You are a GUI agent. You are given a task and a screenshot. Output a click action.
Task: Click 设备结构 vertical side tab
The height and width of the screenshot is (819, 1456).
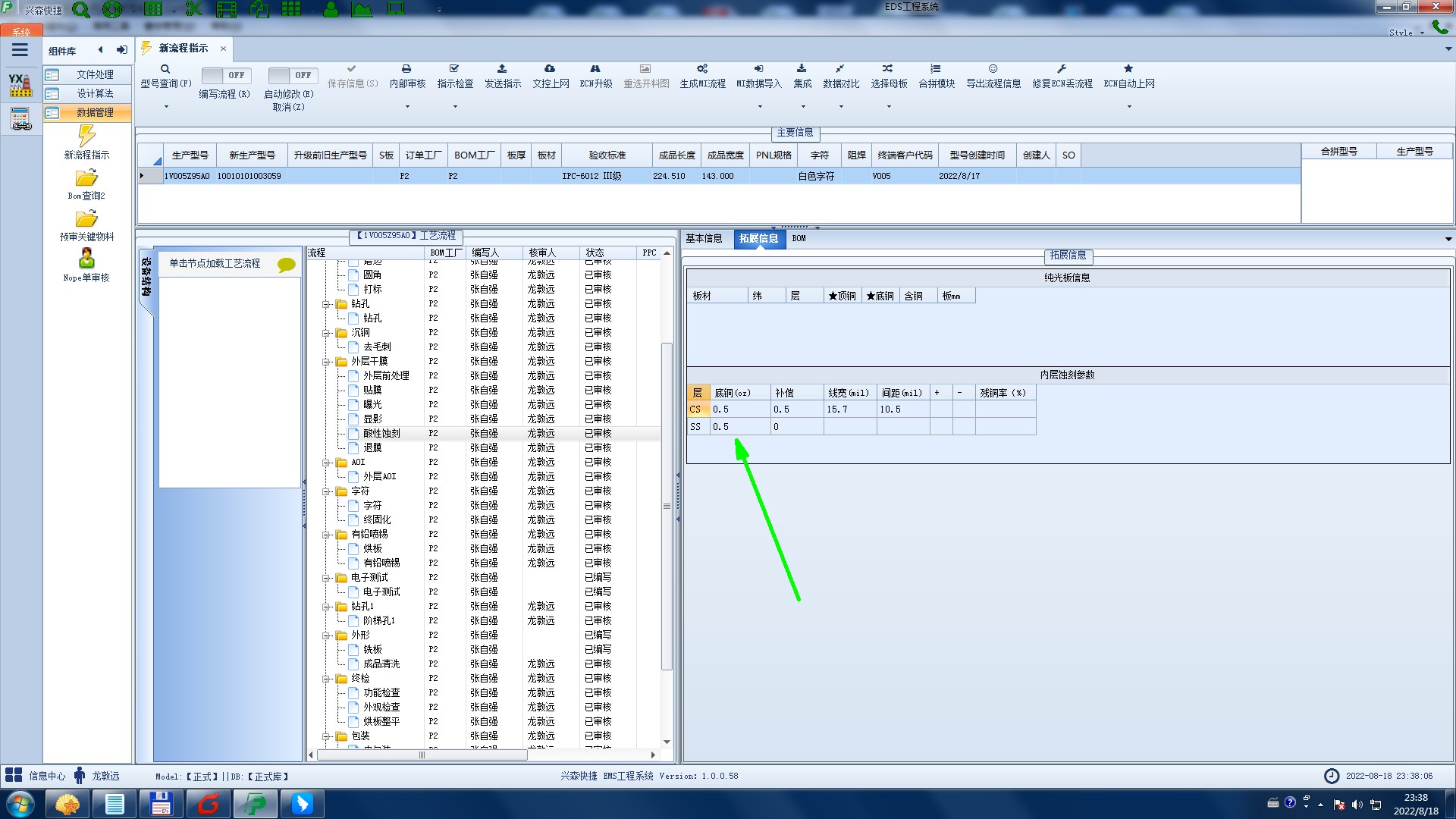pyautogui.click(x=146, y=277)
